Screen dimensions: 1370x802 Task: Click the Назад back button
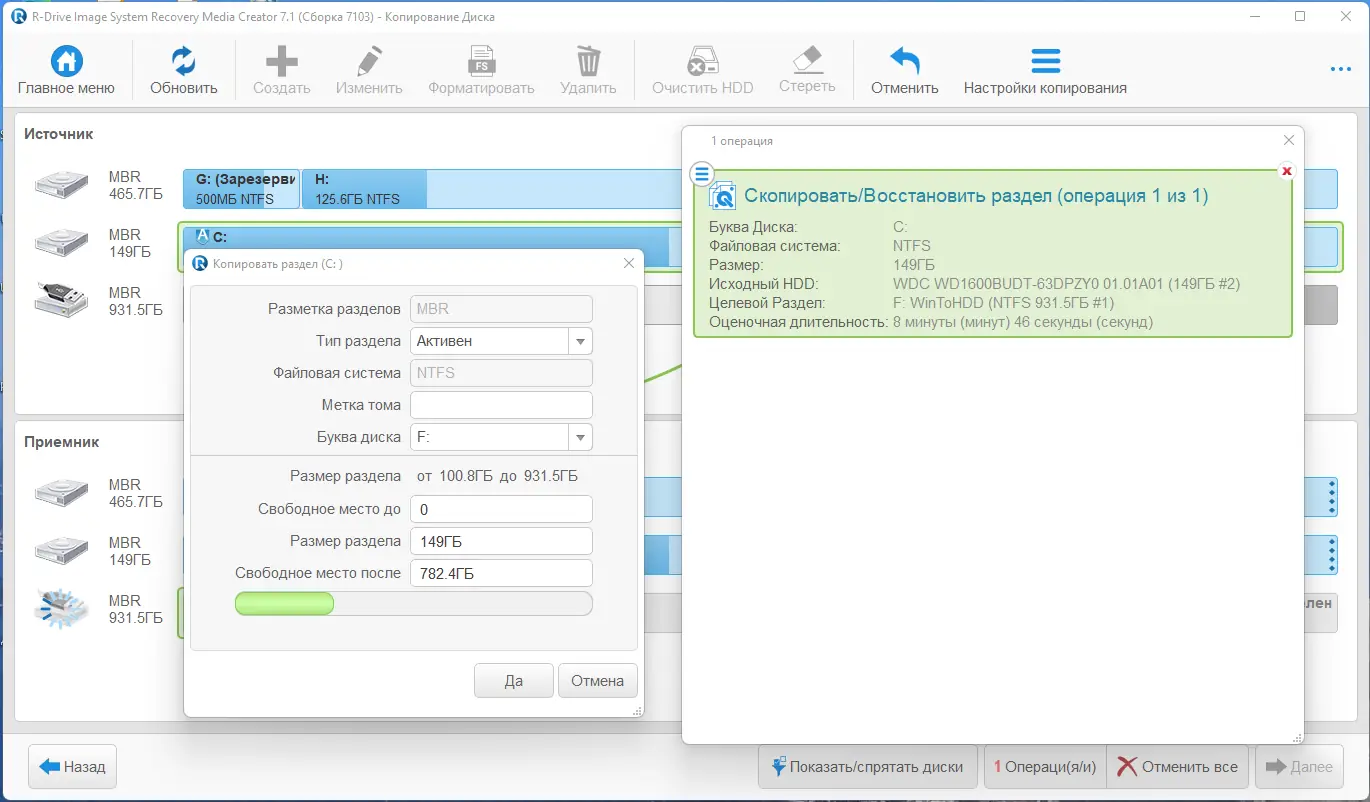pyautogui.click(x=73, y=767)
